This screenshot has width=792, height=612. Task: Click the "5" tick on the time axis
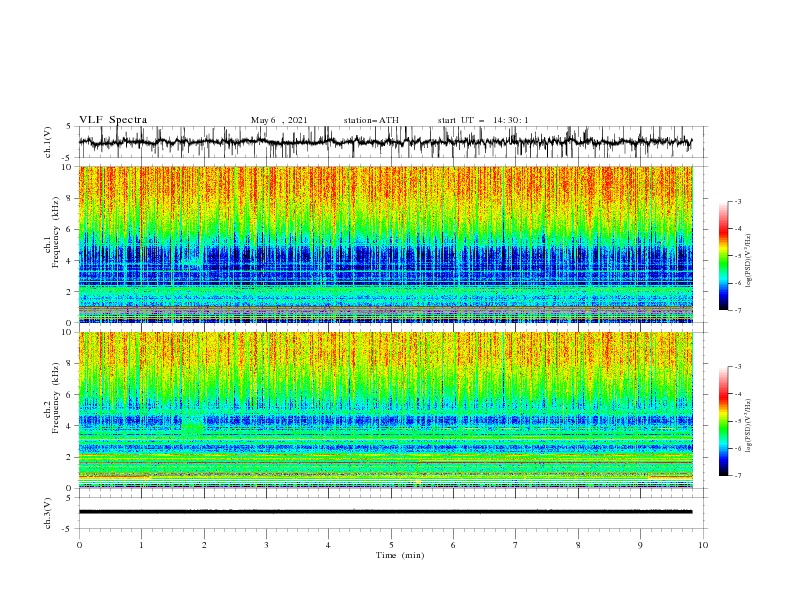pyautogui.click(x=391, y=545)
